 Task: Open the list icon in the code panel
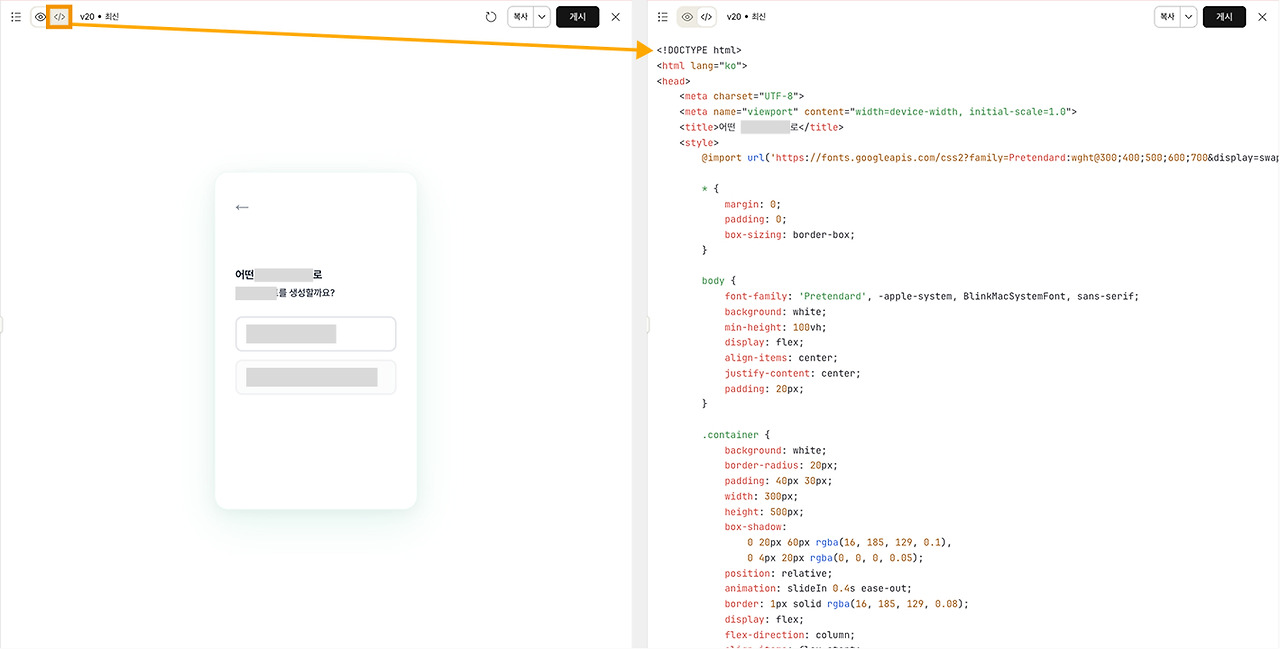point(663,17)
